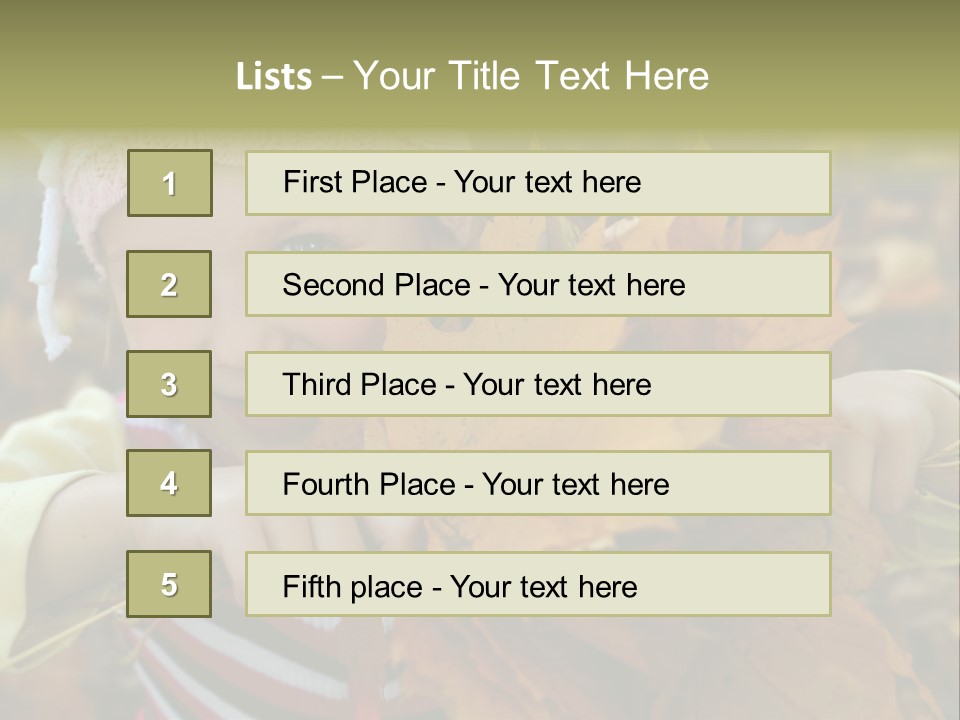The width and height of the screenshot is (960, 720).
Task: Click the child's eye in background photo
Action: point(312,240)
